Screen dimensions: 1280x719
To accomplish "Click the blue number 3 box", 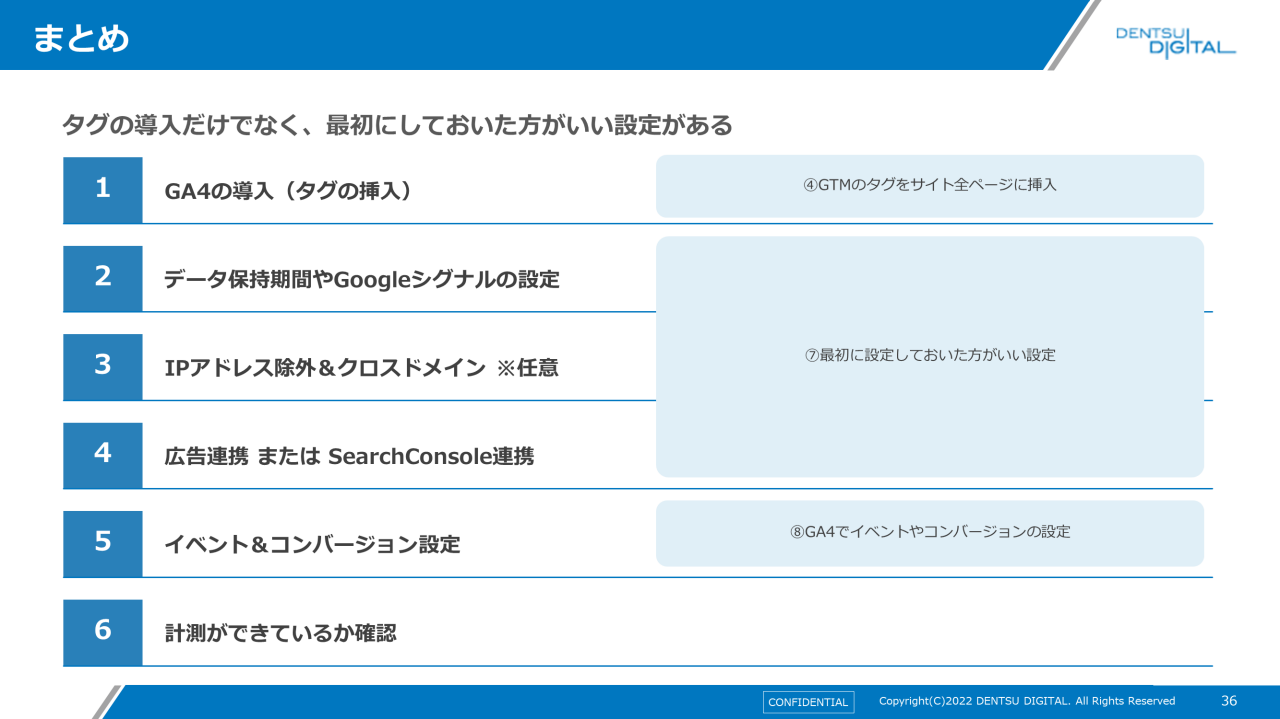I will click(103, 366).
